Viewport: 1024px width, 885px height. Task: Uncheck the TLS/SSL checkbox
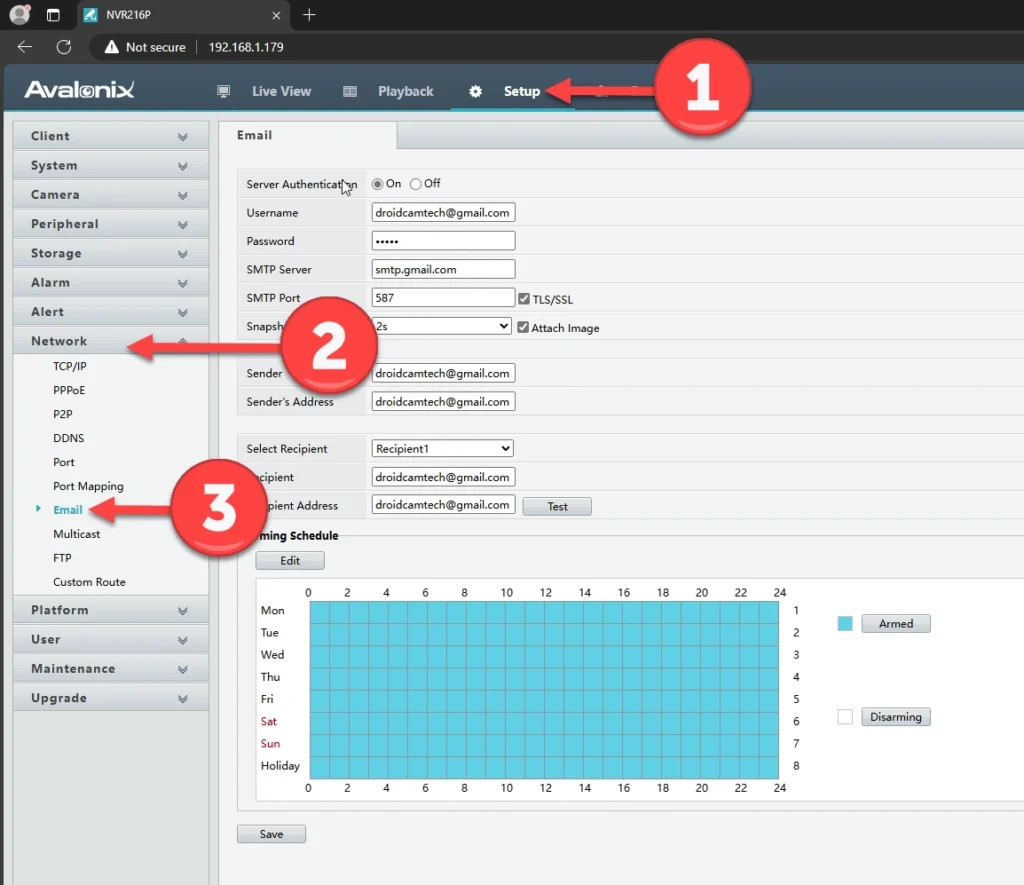[524, 299]
